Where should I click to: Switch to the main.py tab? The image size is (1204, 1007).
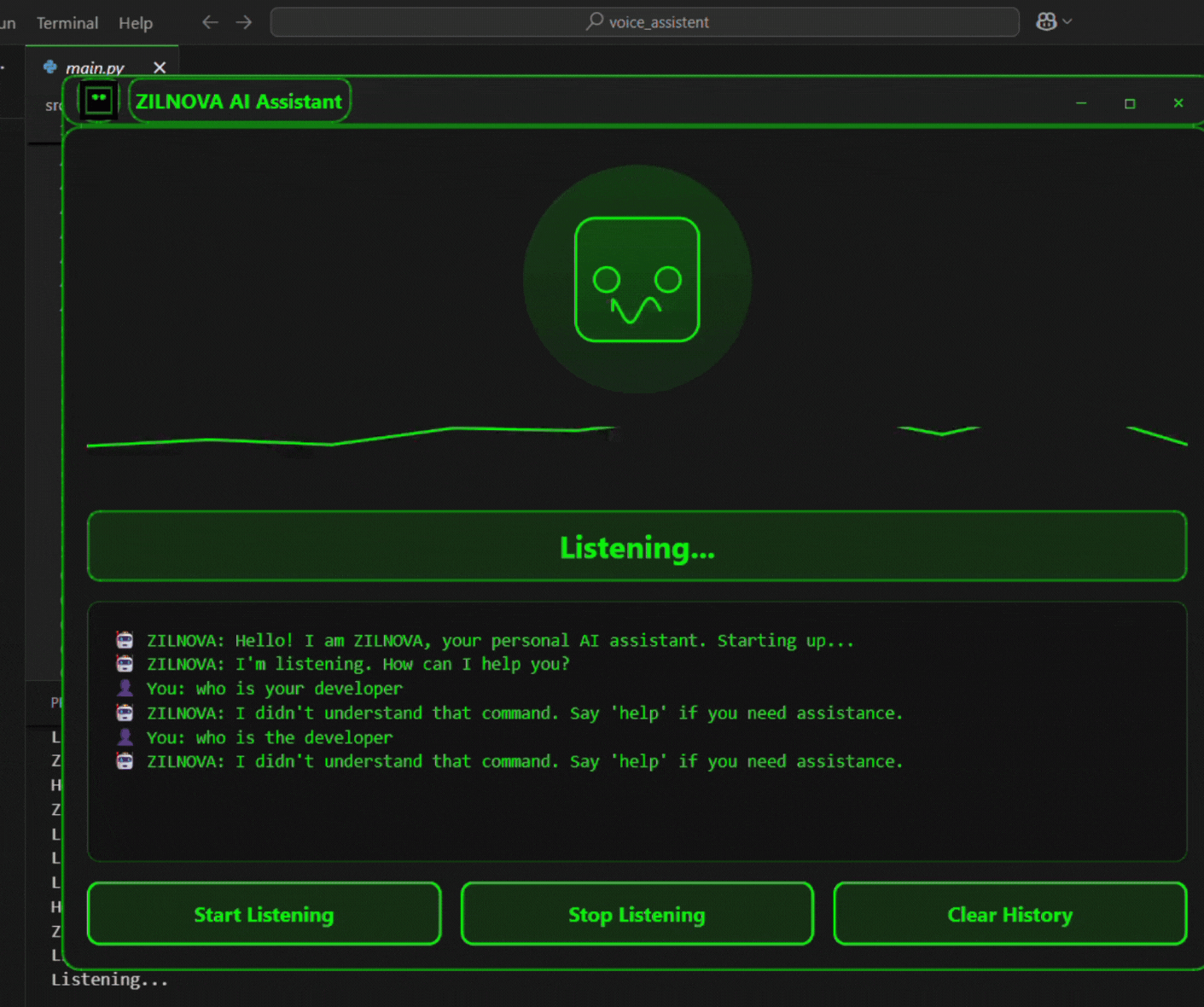coord(96,67)
